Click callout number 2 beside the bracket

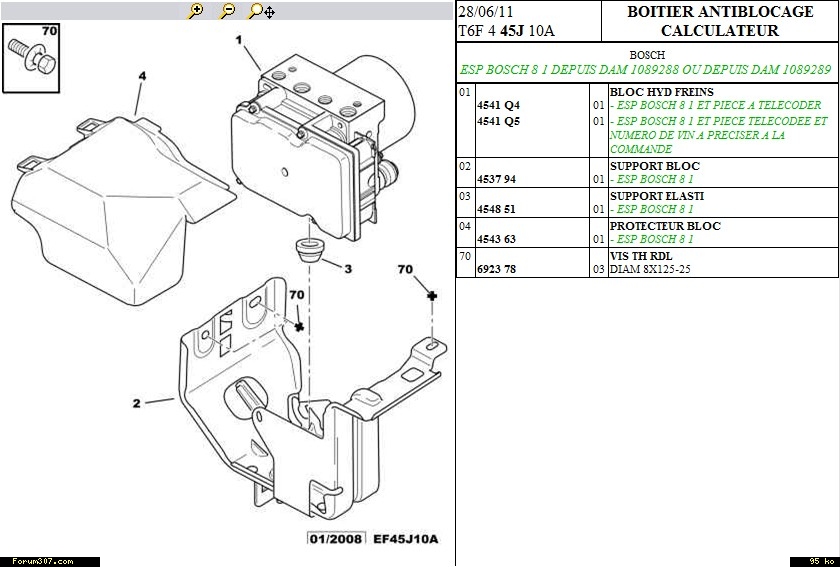[136, 404]
